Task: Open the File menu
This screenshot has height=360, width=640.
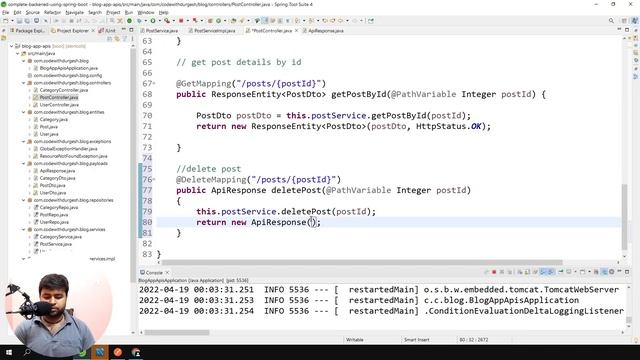Action: pyautogui.click(x=5, y=13)
